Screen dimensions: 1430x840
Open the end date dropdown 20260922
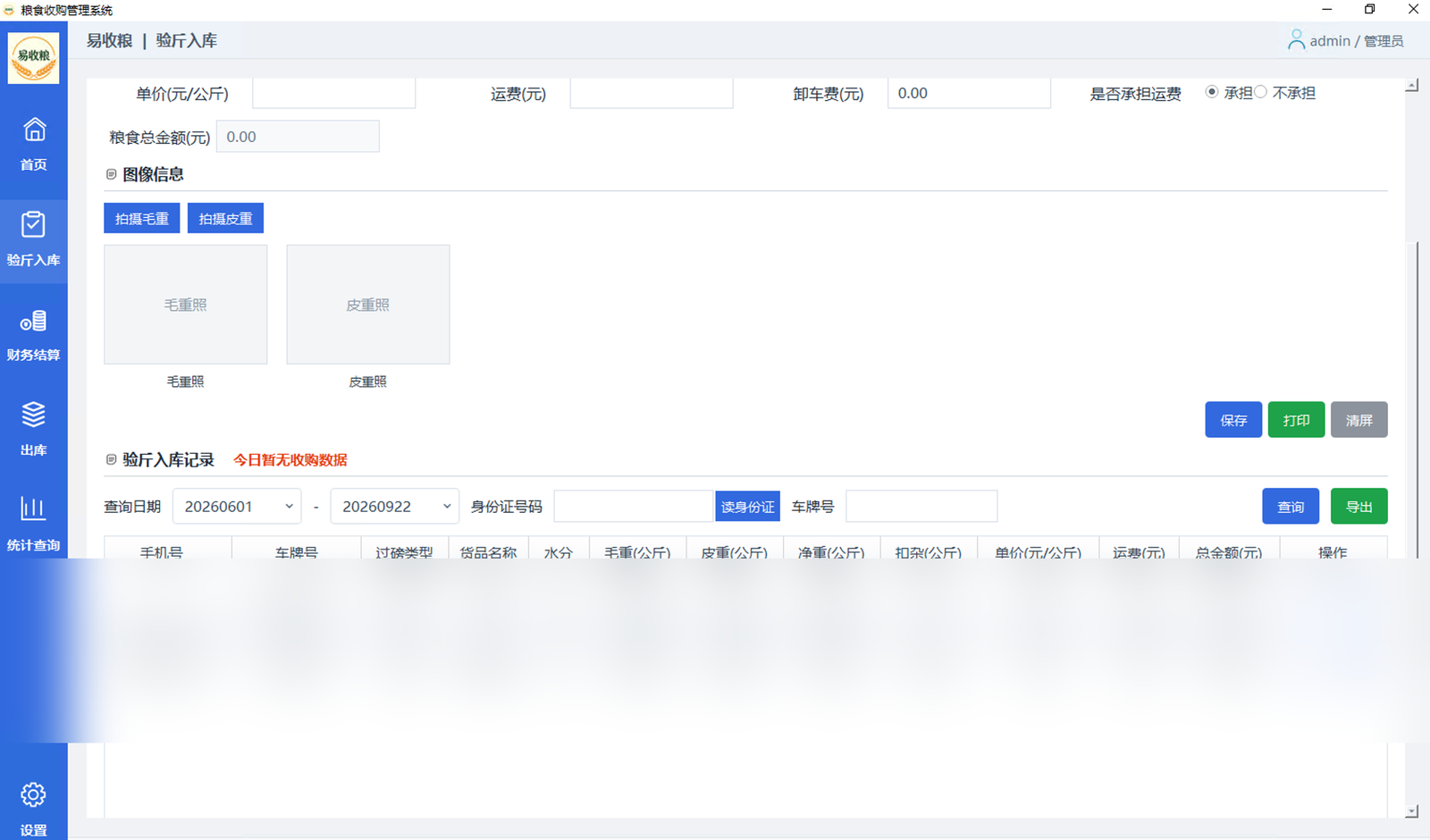[x=395, y=507]
